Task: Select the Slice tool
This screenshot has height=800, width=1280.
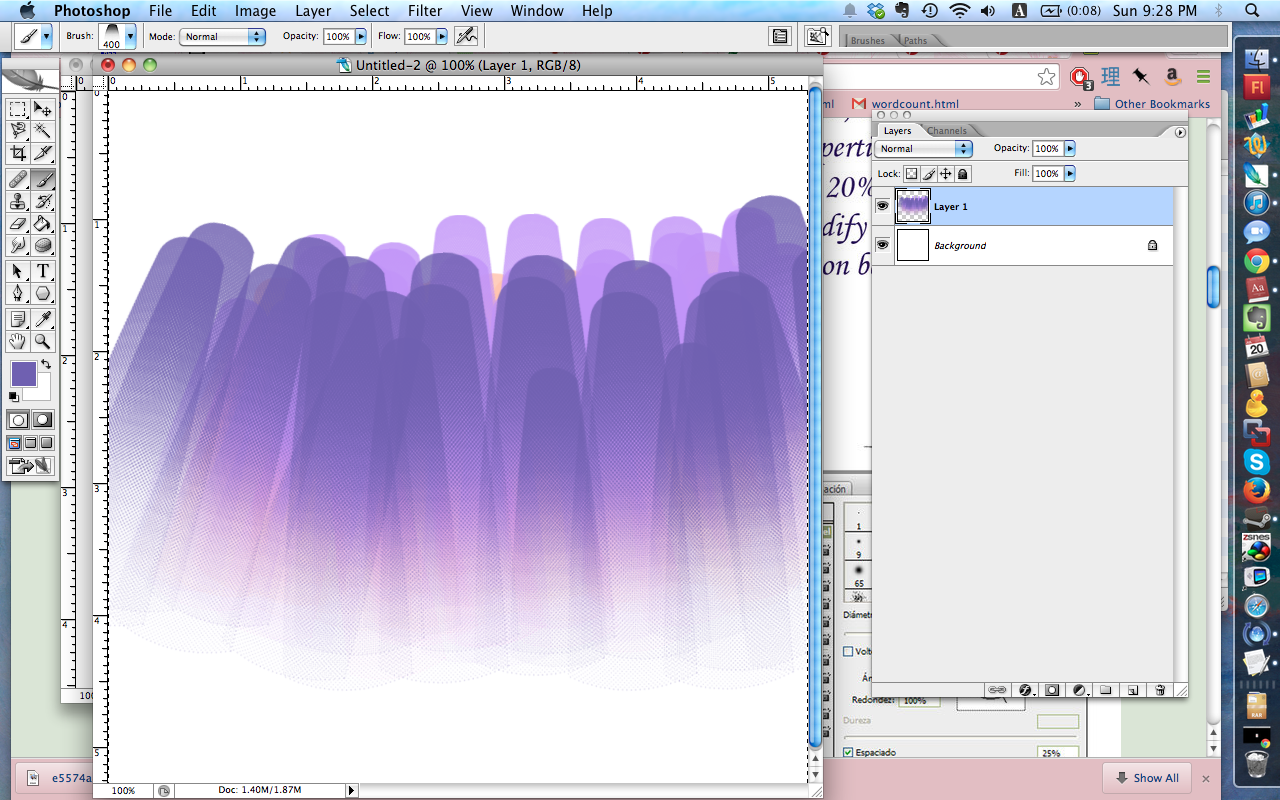Action: point(43,153)
